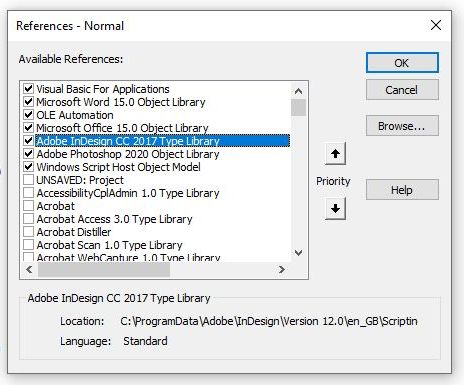Click the Location path text
Image resolution: width=464 pixels, height=385 pixels.
tap(269, 321)
